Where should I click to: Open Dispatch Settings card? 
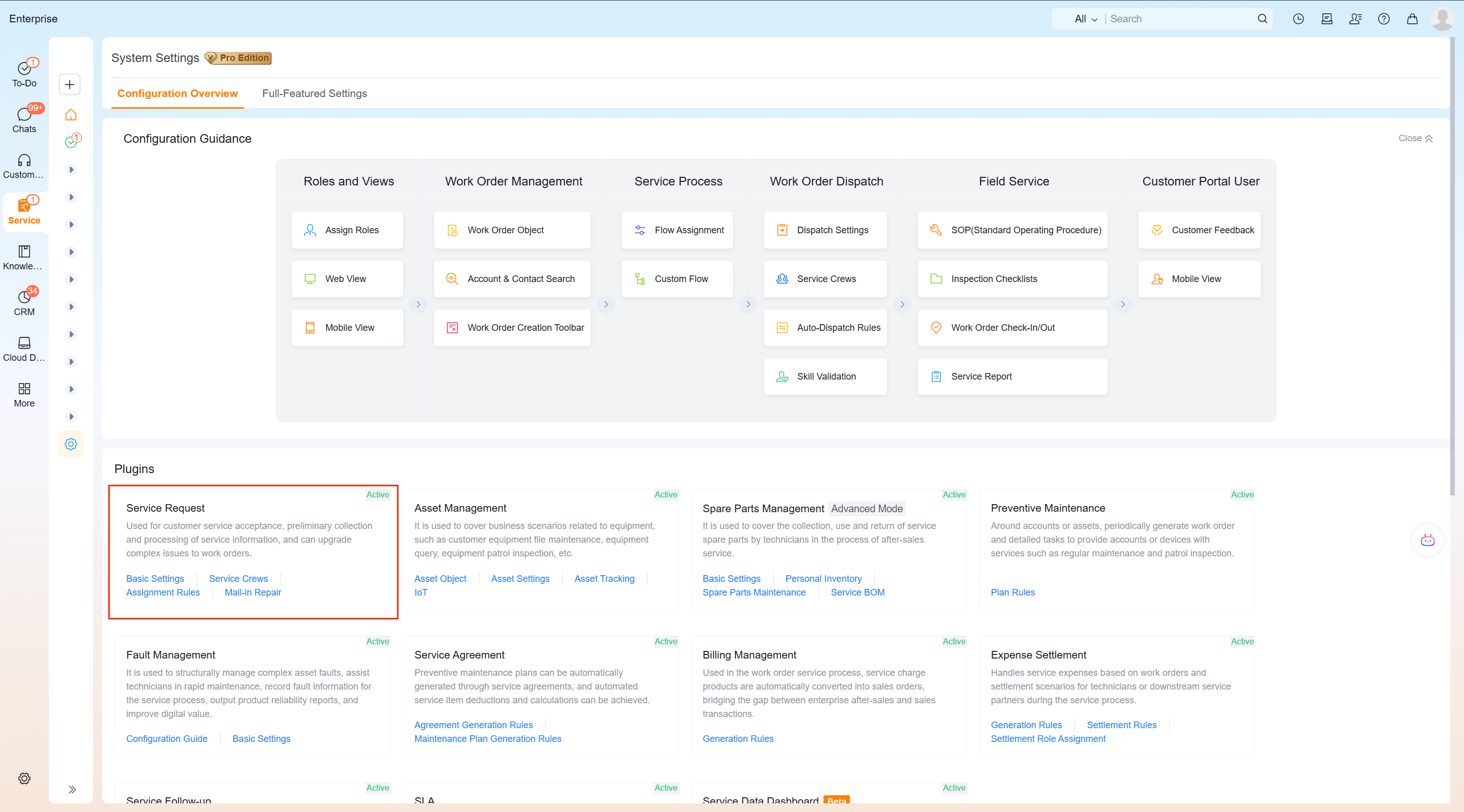[825, 230]
